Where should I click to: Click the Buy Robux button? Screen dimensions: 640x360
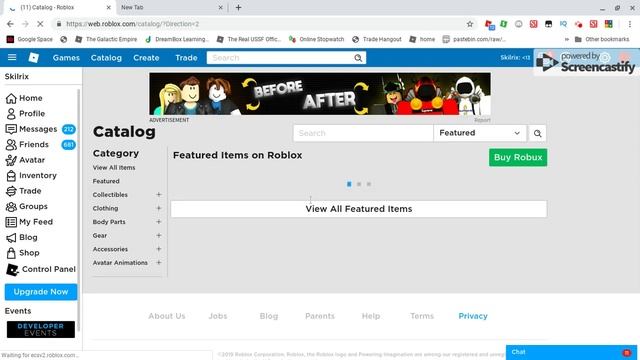[x=518, y=158]
